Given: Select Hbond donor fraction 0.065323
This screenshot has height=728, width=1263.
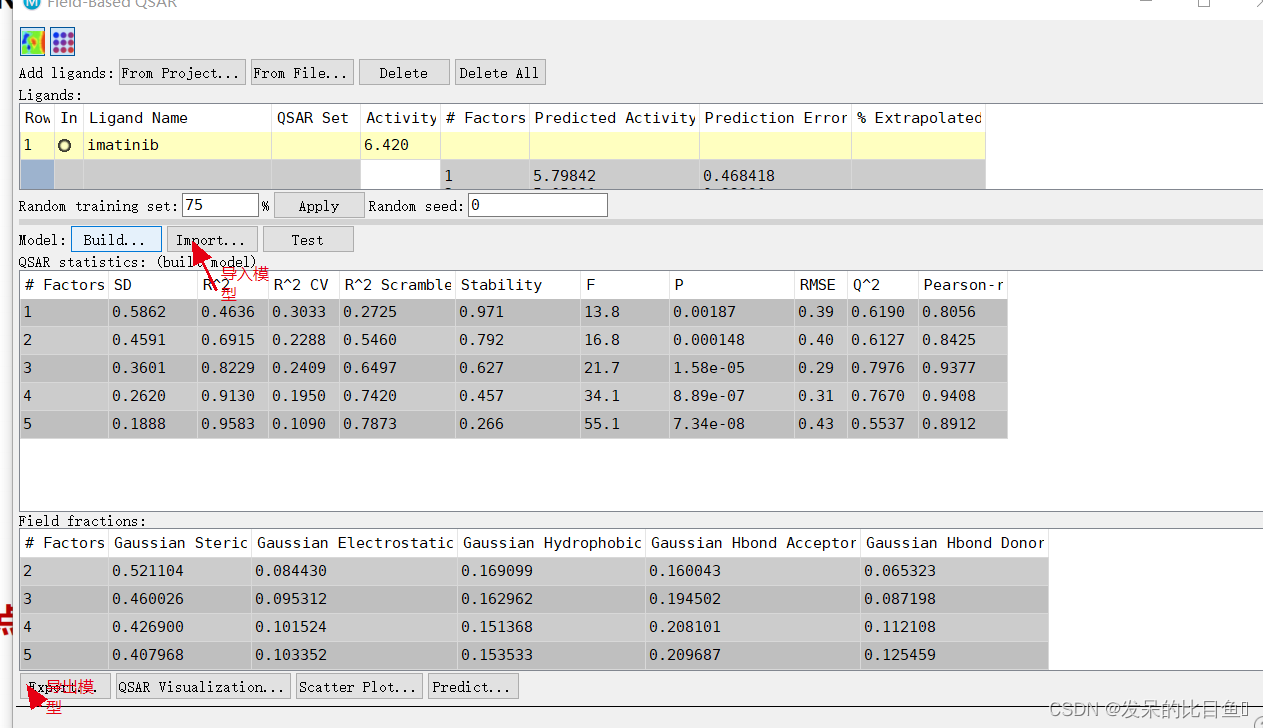Looking at the screenshot, I should coord(954,571).
